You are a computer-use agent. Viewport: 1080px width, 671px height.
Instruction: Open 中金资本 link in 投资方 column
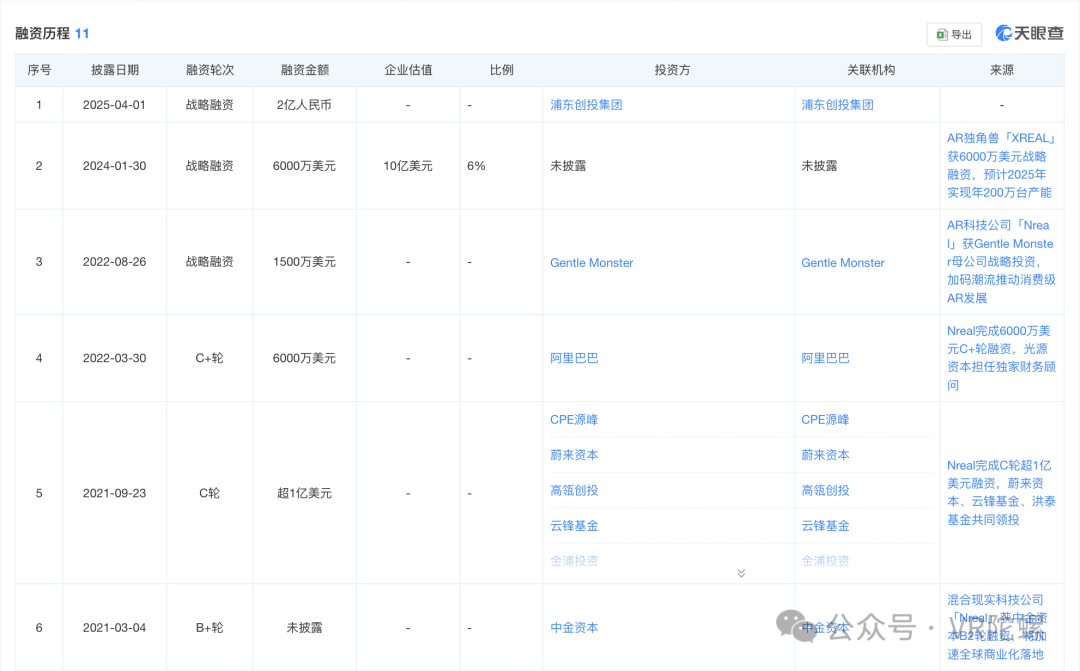pyautogui.click(x=574, y=628)
